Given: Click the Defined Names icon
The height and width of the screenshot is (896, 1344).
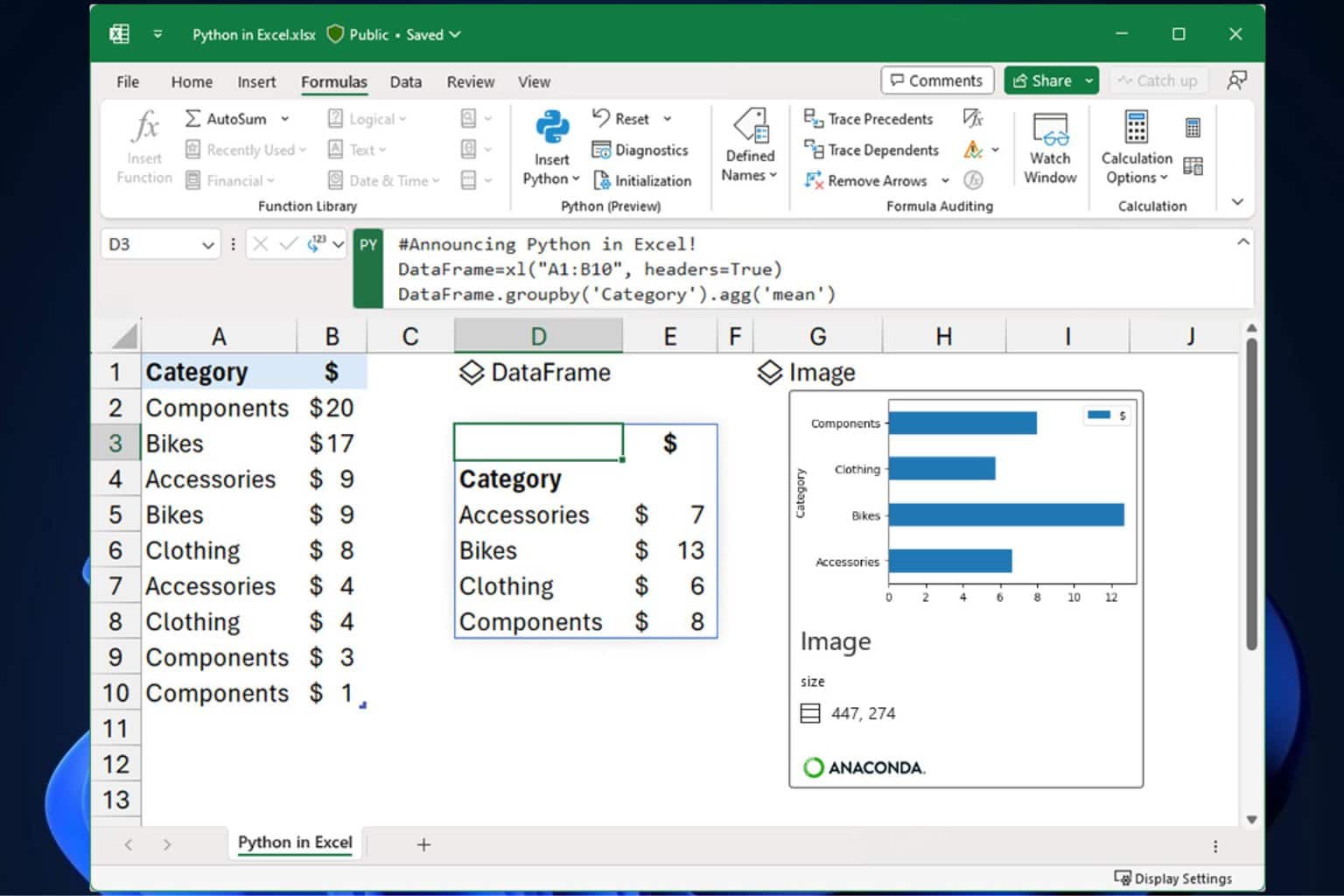Looking at the screenshot, I should (x=750, y=145).
